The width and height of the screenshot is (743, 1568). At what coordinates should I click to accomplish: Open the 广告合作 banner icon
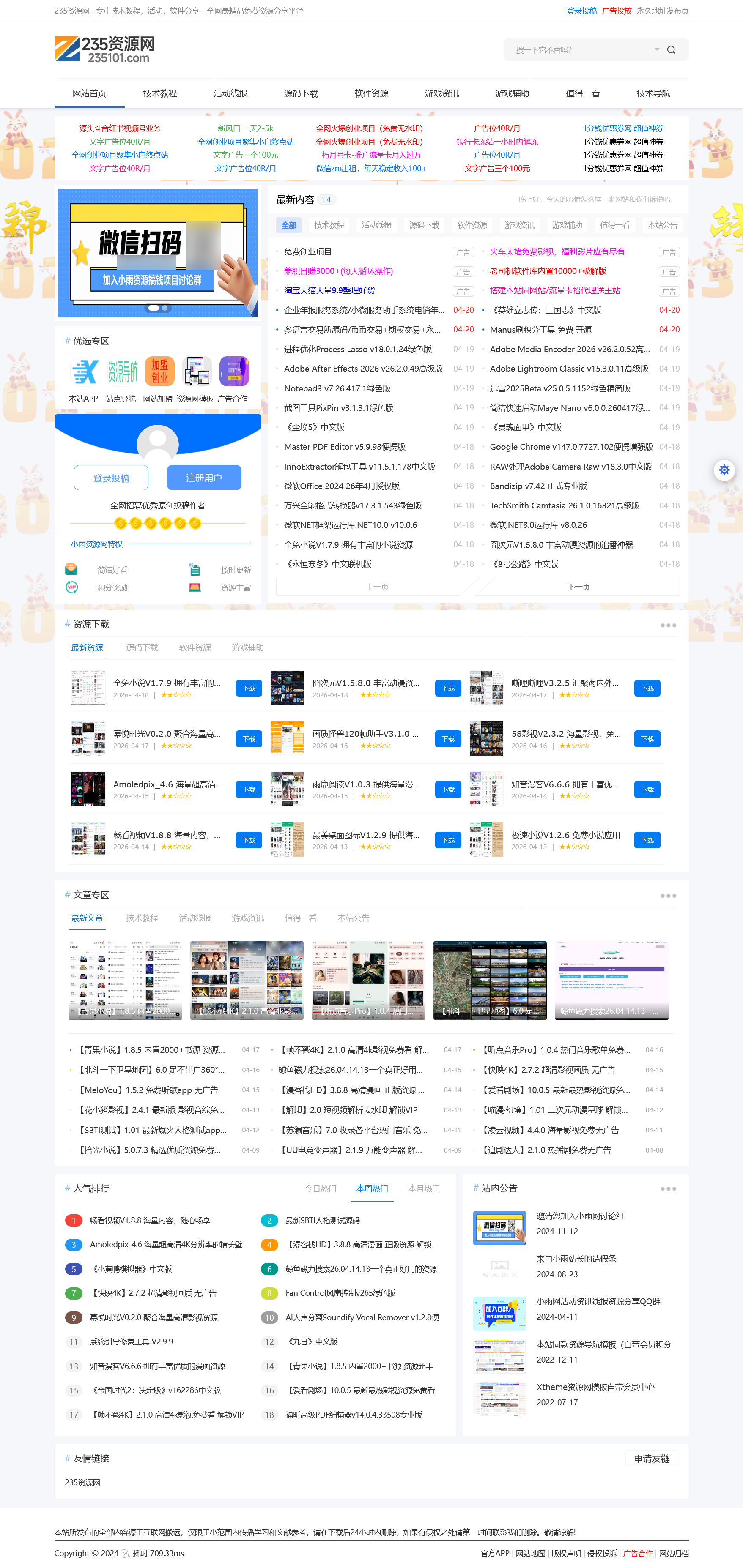coord(234,372)
